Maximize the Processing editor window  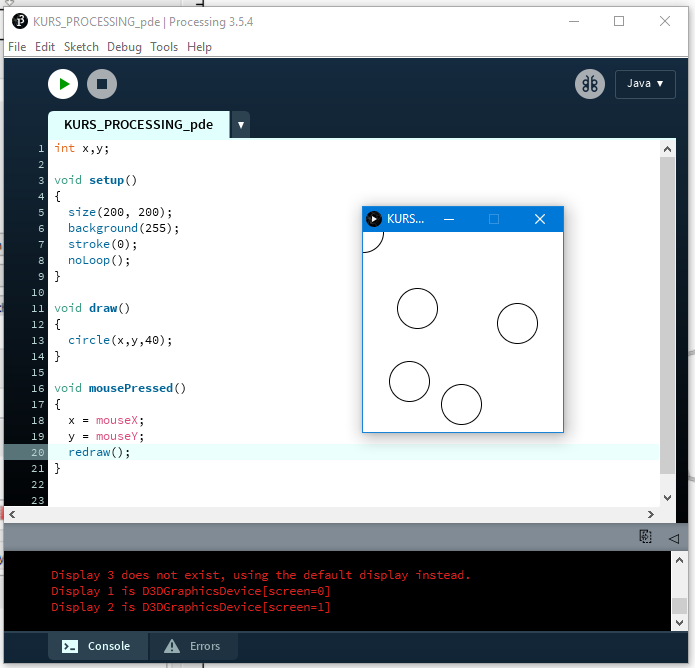click(x=619, y=21)
